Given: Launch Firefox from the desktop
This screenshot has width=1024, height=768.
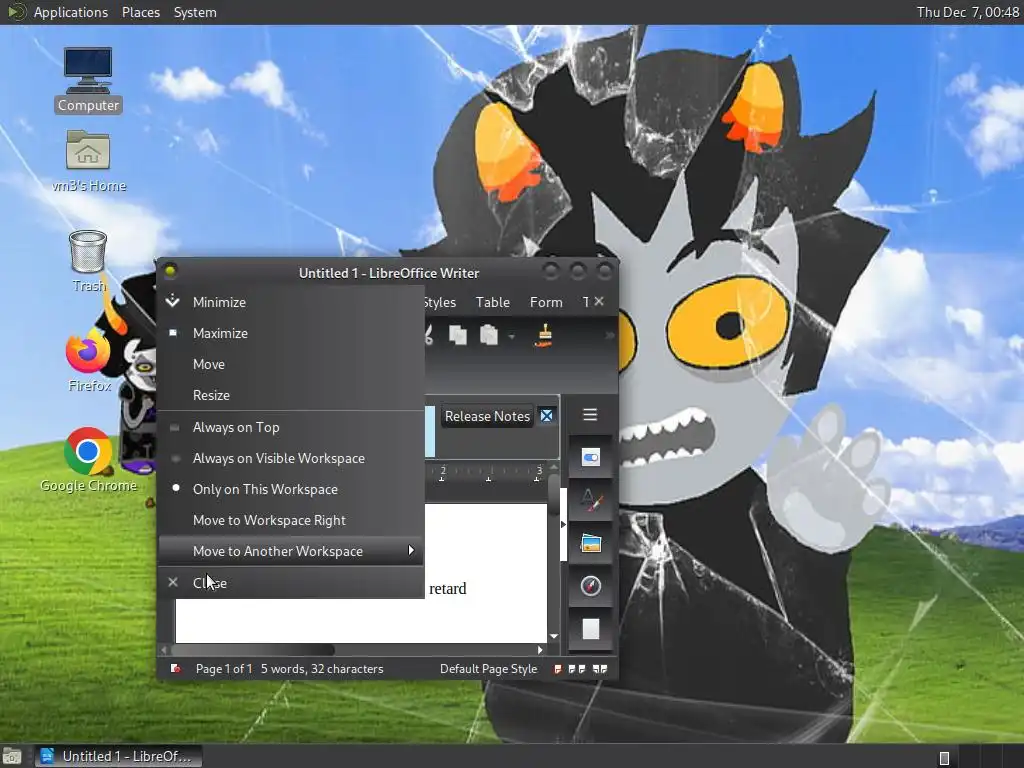Looking at the screenshot, I should (x=89, y=360).
